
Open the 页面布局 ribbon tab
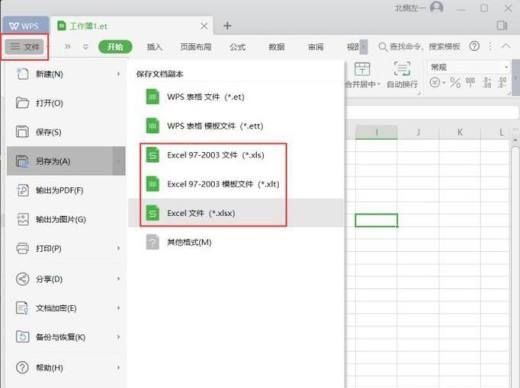tap(196, 47)
